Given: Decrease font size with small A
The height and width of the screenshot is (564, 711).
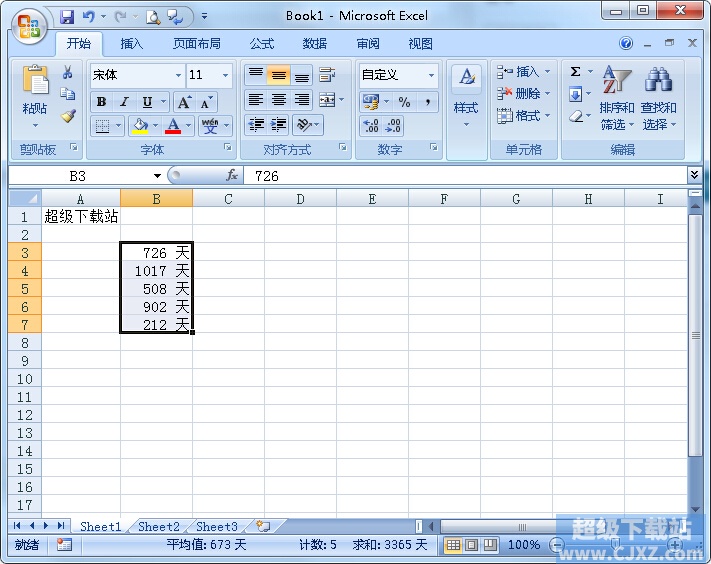Looking at the screenshot, I should (x=206, y=102).
